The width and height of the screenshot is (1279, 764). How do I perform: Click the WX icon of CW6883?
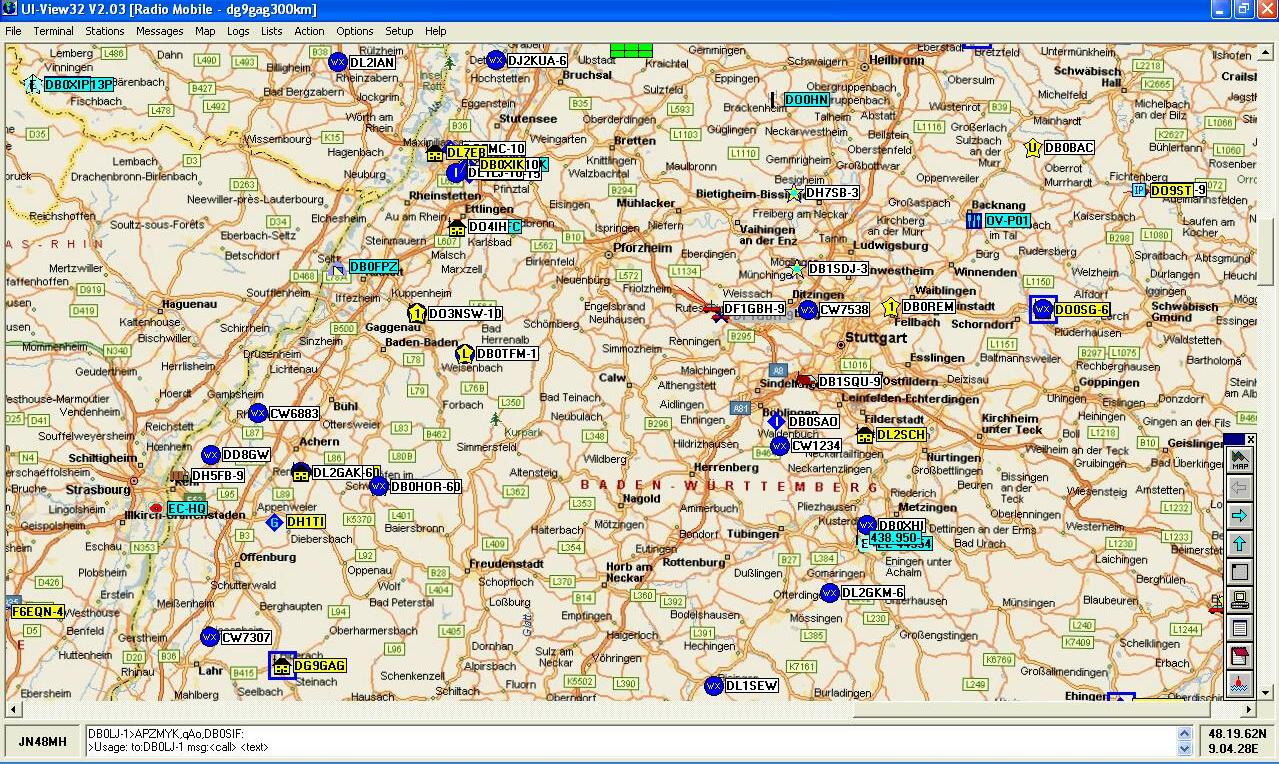click(x=257, y=413)
